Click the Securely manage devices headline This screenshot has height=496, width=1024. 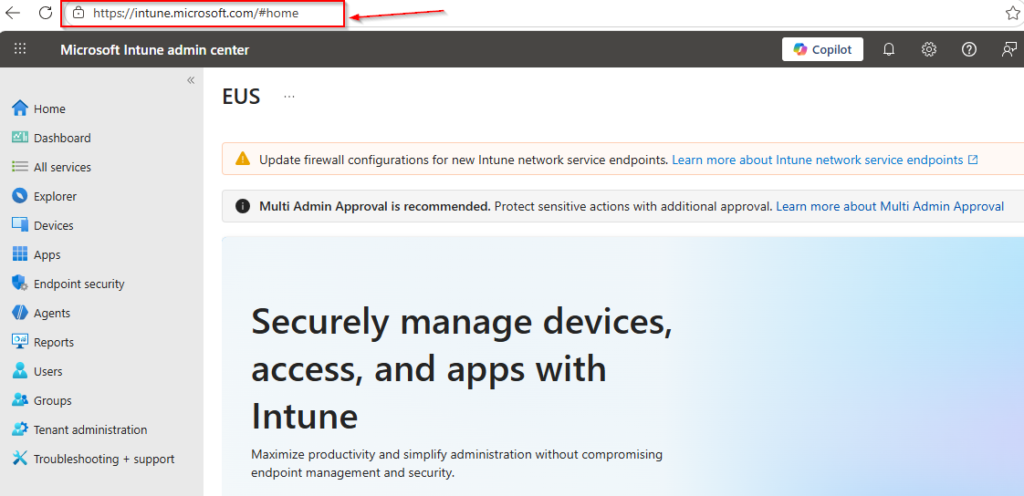pos(462,367)
